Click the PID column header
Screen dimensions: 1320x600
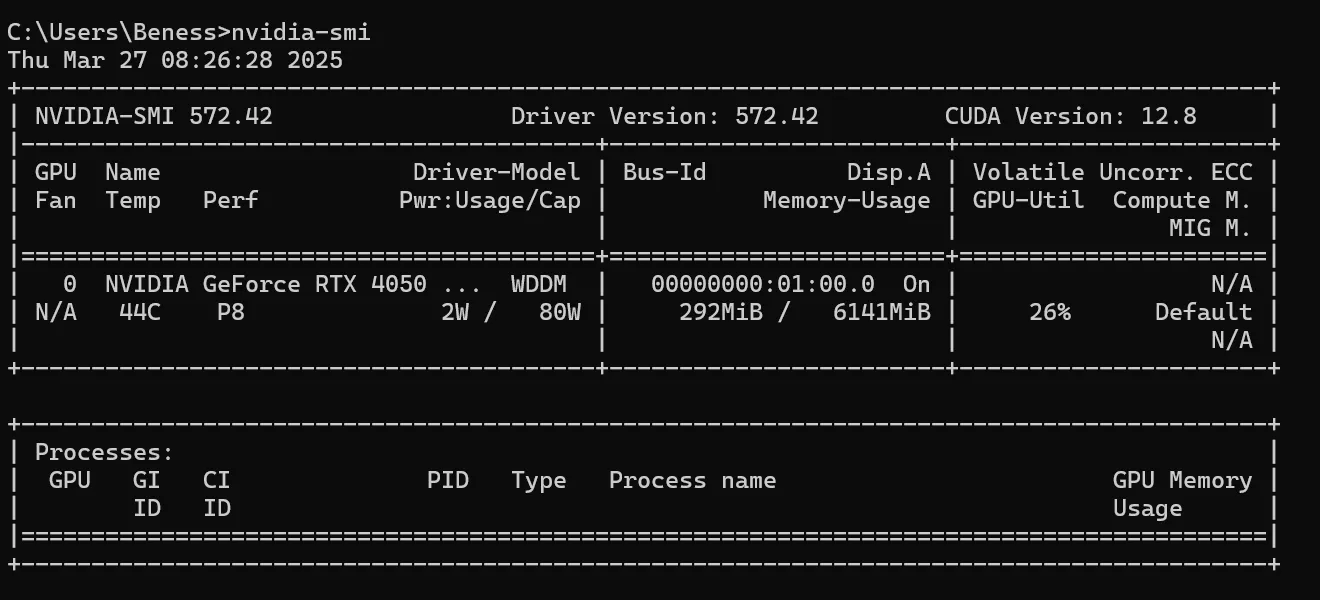tap(447, 480)
